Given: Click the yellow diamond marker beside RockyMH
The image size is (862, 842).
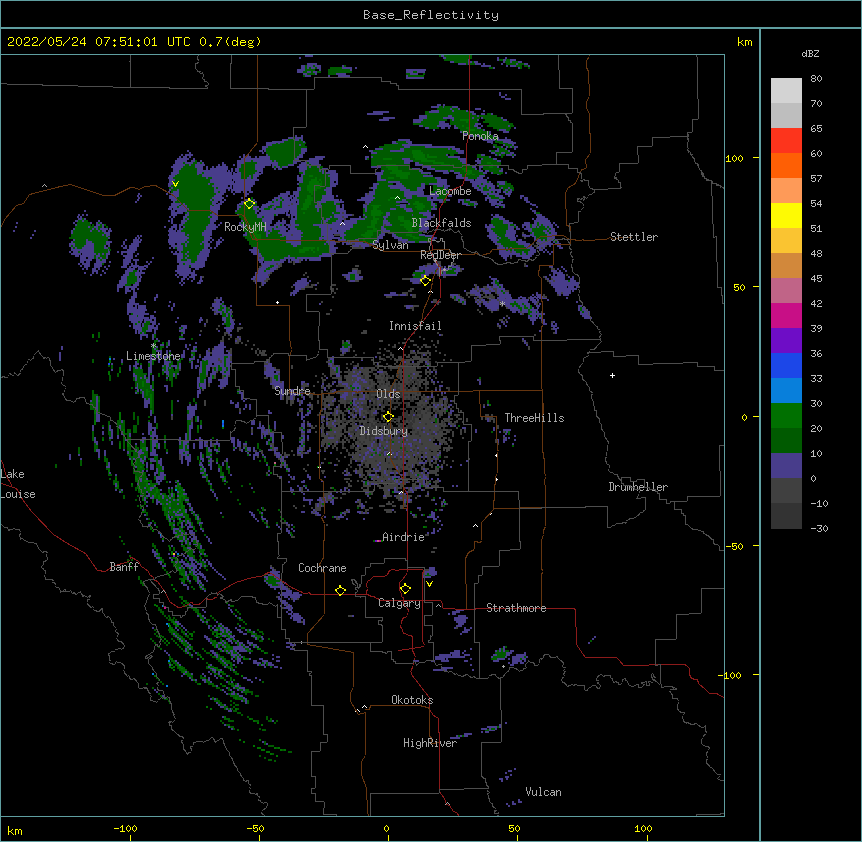Looking at the screenshot, I should tap(249, 204).
